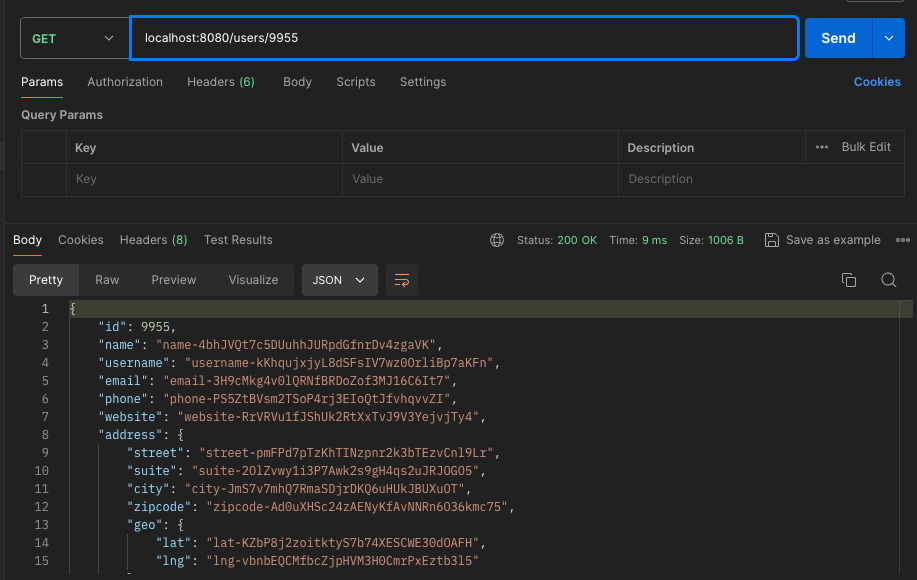Open the request Body tab
Viewport: 917px width, 580px height.
point(297,82)
